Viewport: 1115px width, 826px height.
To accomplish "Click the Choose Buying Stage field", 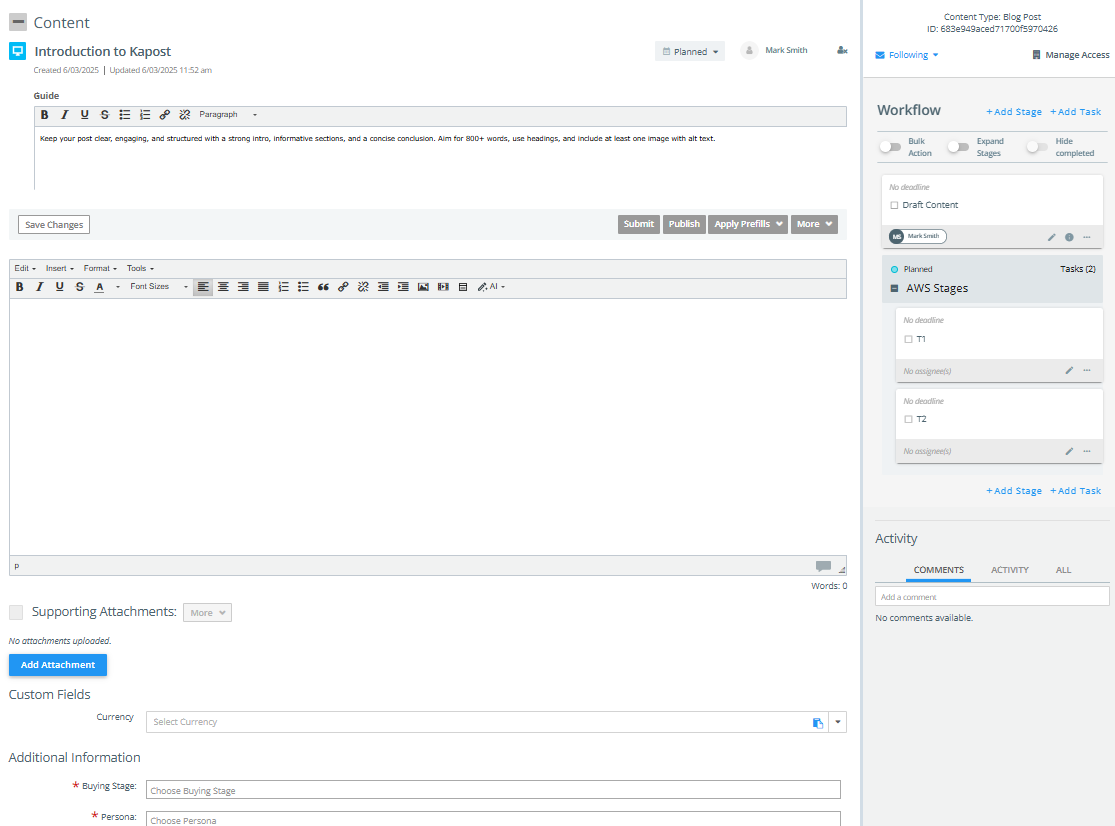I will coord(493,790).
